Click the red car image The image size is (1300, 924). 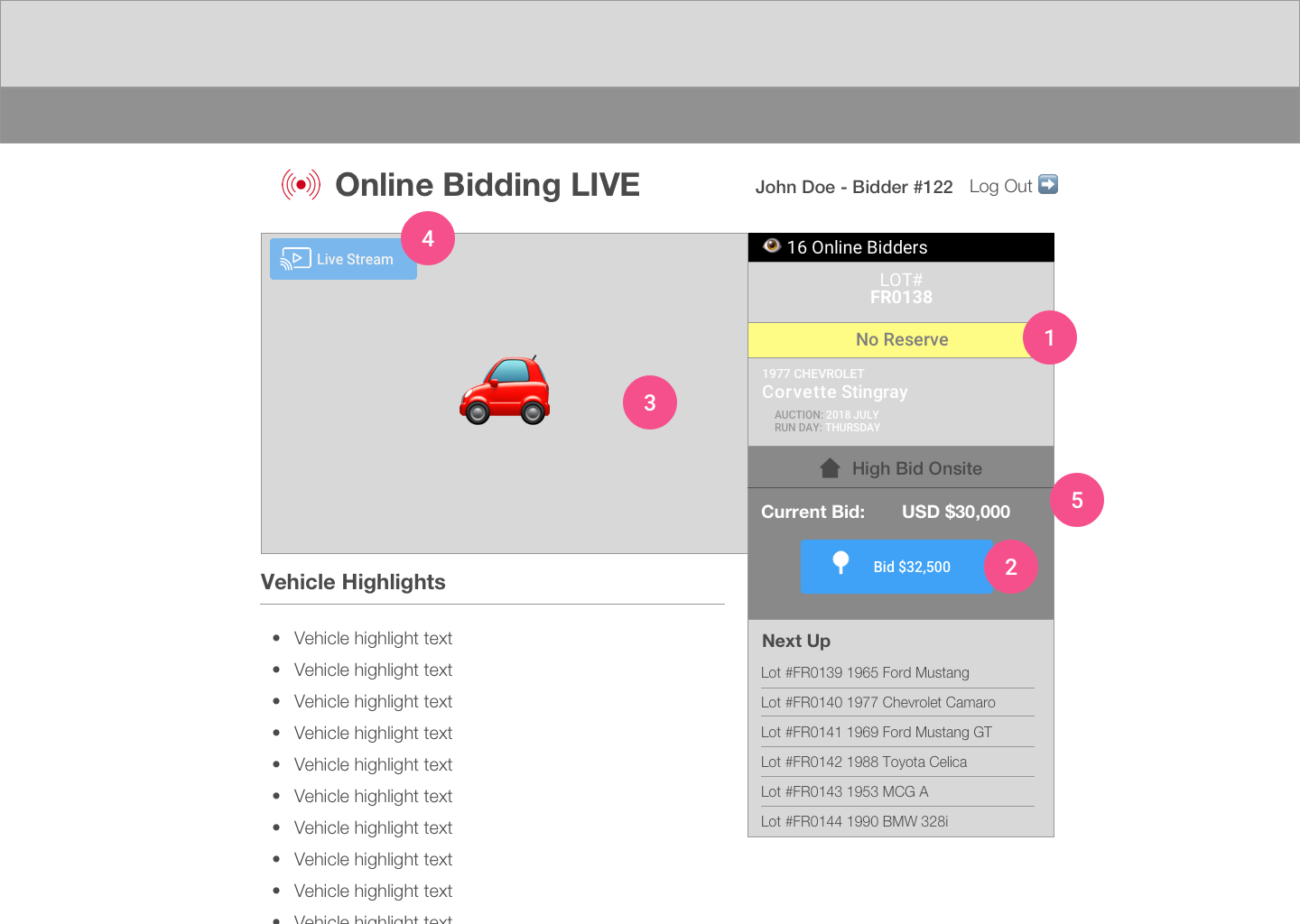(x=505, y=389)
